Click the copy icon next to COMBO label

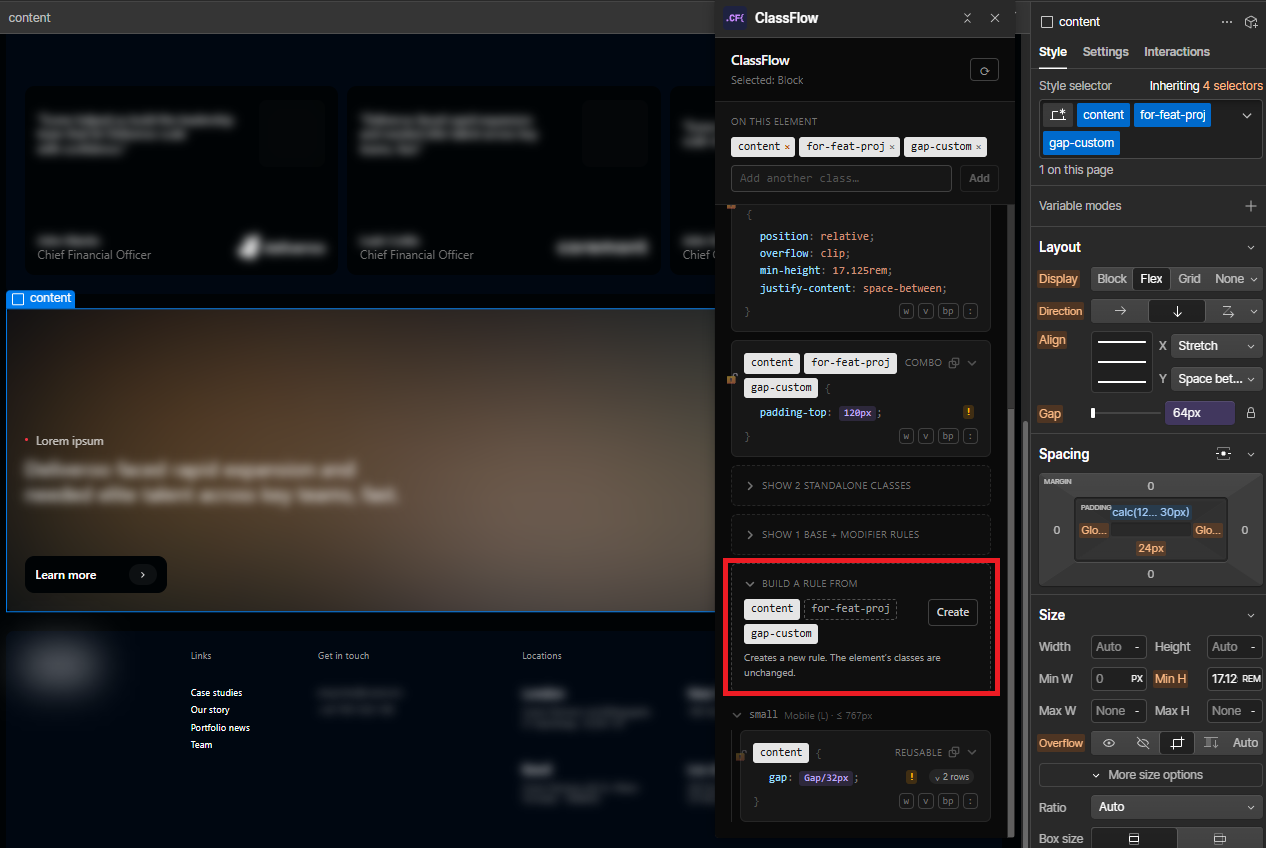click(954, 363)
